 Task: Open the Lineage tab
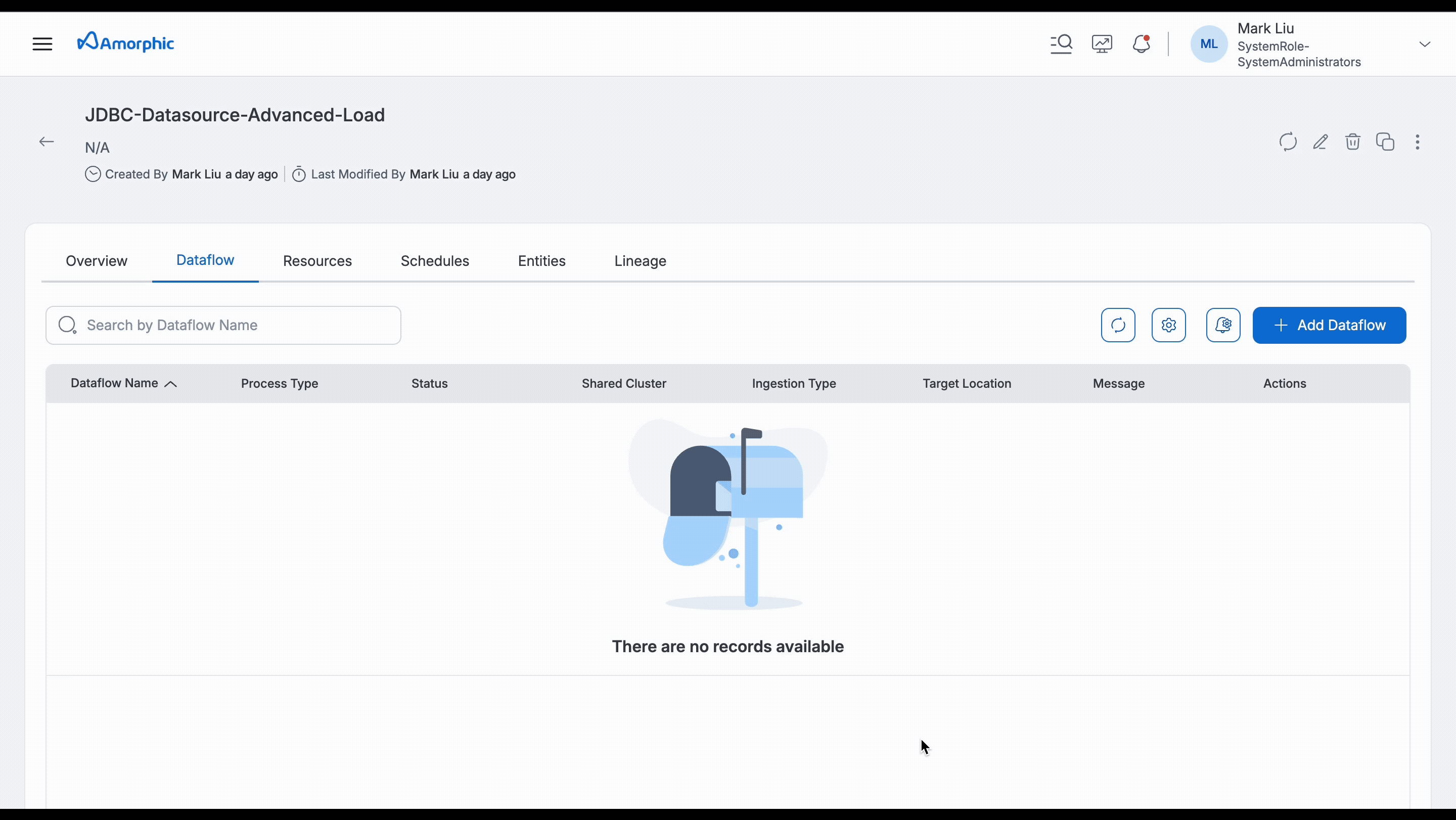(x=640, y=260)
